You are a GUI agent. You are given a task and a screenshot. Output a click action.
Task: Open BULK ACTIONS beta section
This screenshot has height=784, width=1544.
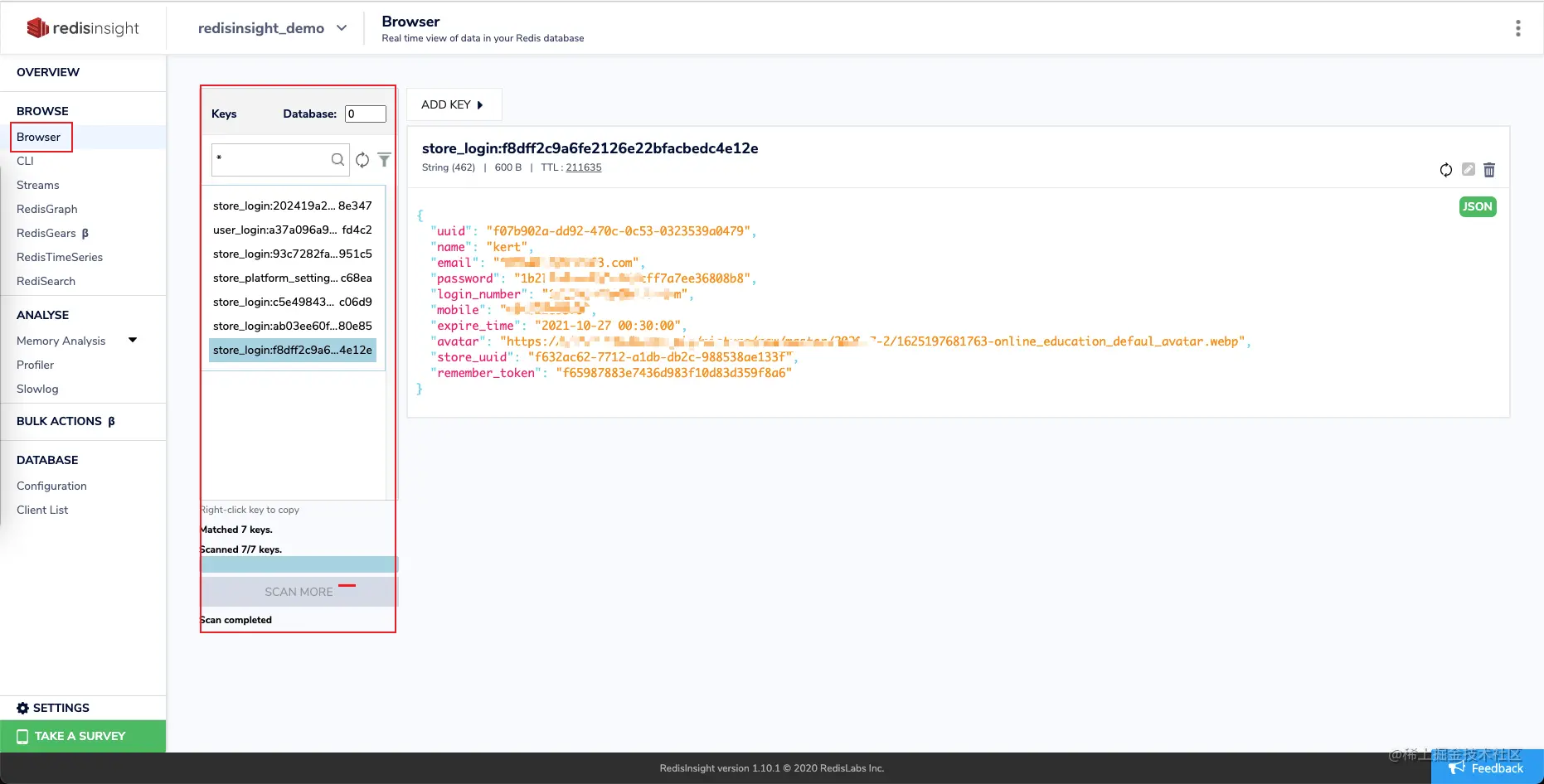66,421
